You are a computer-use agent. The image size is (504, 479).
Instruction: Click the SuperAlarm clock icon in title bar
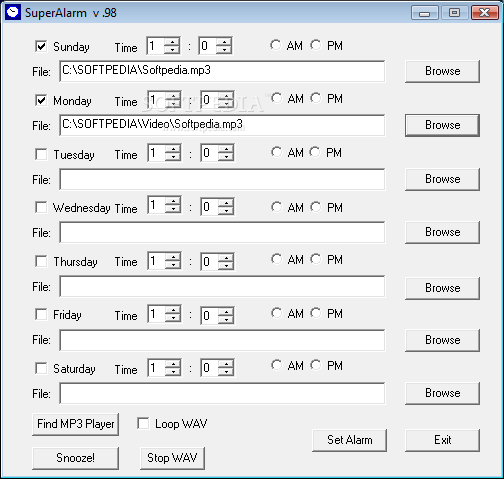coord(13,12)
